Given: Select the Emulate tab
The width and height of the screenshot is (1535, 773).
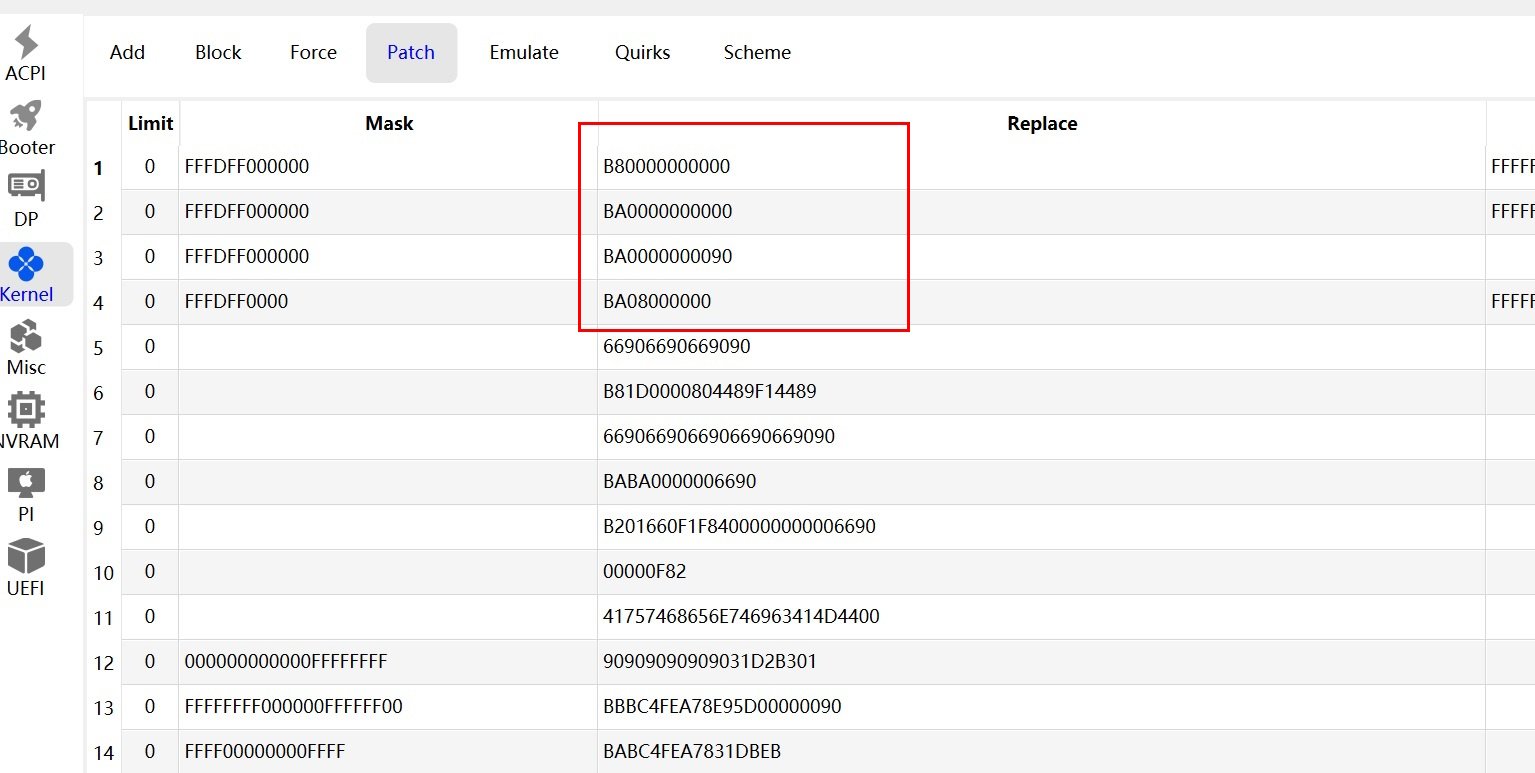Looking at the screenshot, I should pos(524,53).
